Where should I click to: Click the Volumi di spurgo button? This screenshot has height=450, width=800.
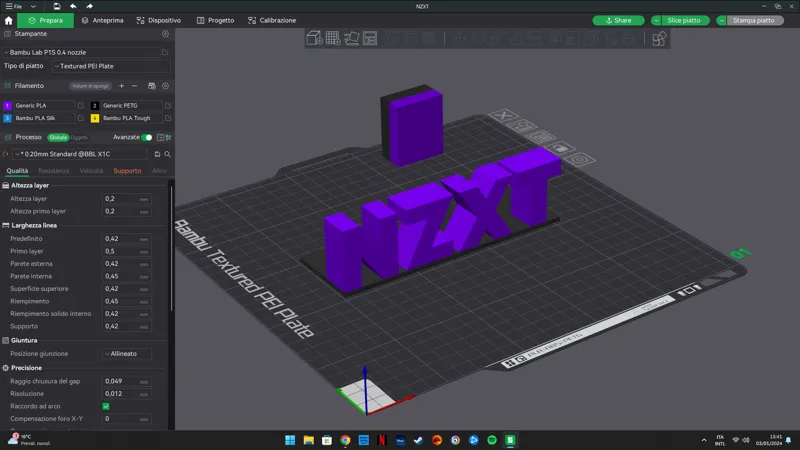coord(90,86)
